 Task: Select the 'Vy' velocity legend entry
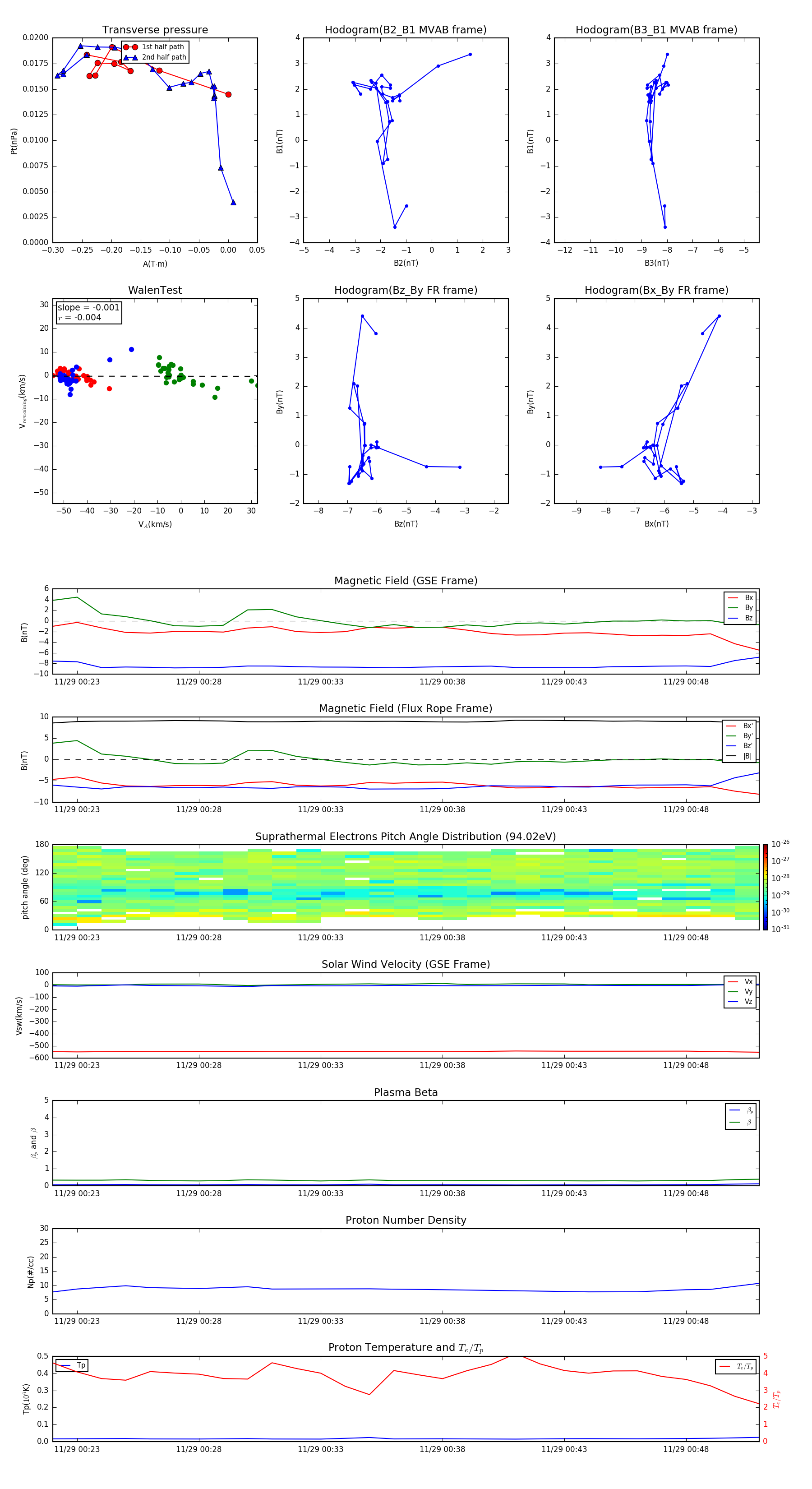(740, 992)
